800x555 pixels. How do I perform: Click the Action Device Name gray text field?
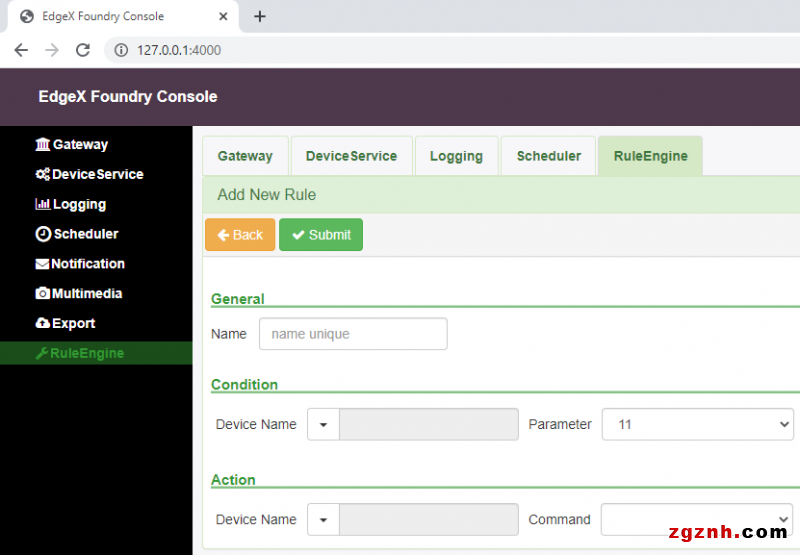point(429,519)
